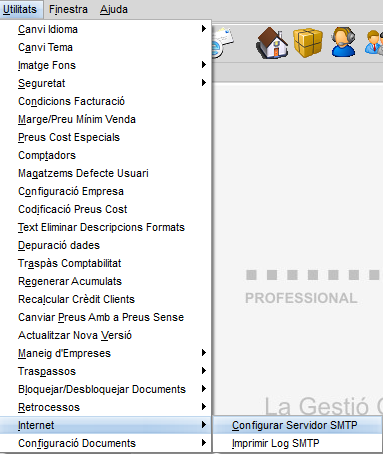The image size is (383, 454).
Task: Expand the Canvi Idioma submenu
Action: (x=105, y=29)
